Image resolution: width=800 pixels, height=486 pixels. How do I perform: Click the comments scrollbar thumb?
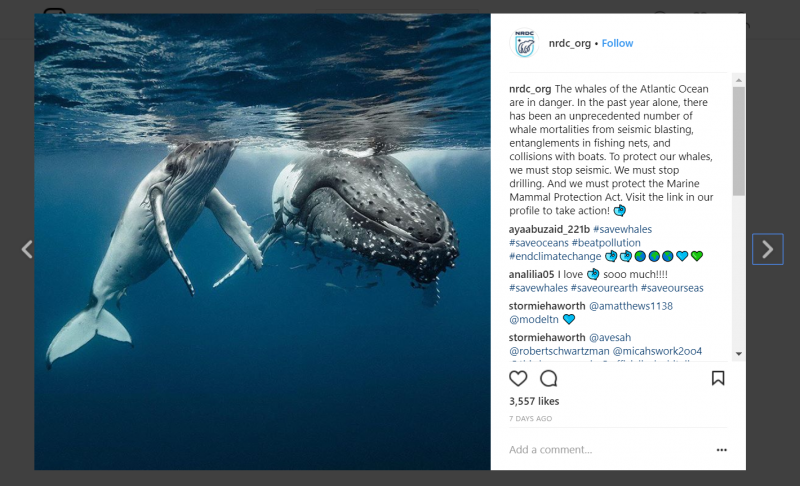(x=738, y=141)
